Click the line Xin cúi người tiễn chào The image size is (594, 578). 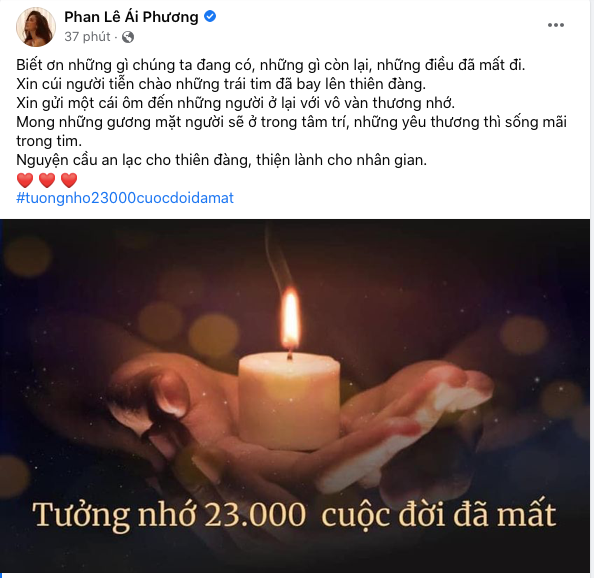[221, 84]
